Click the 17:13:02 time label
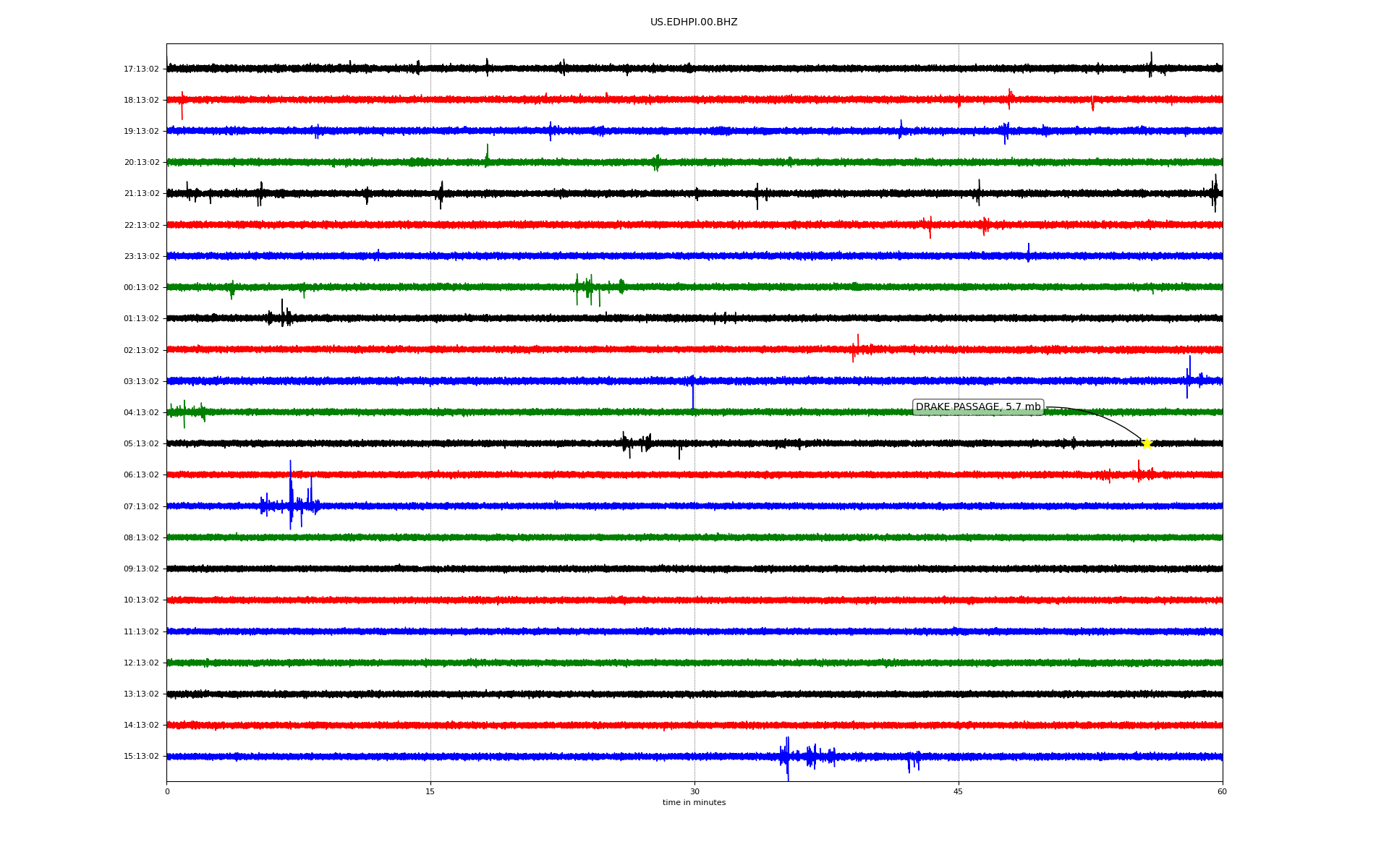The height and width of the screenshot is (868, 1389). pyautogui.click(x=141, y=69)
